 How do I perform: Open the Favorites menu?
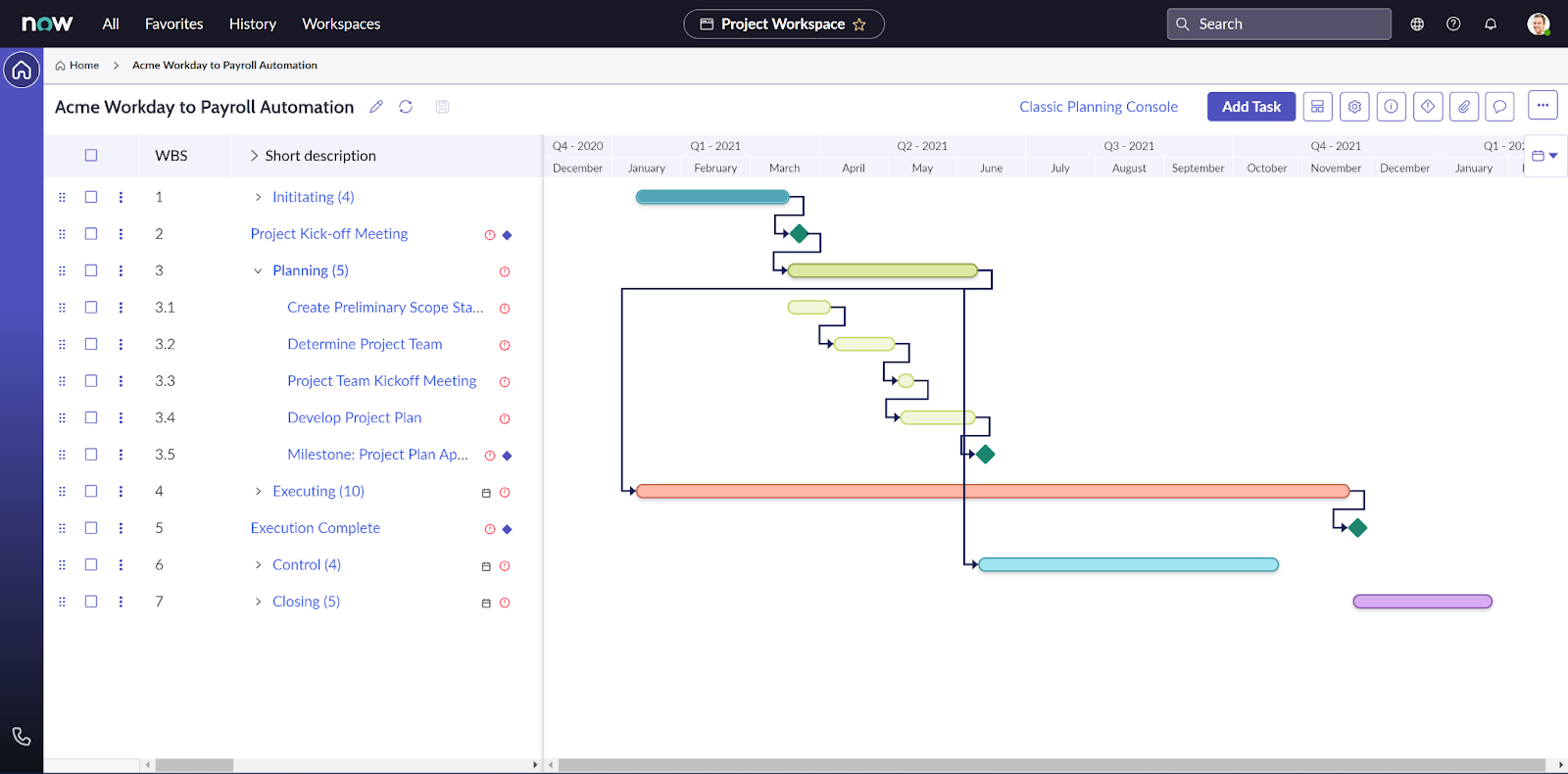174,24
